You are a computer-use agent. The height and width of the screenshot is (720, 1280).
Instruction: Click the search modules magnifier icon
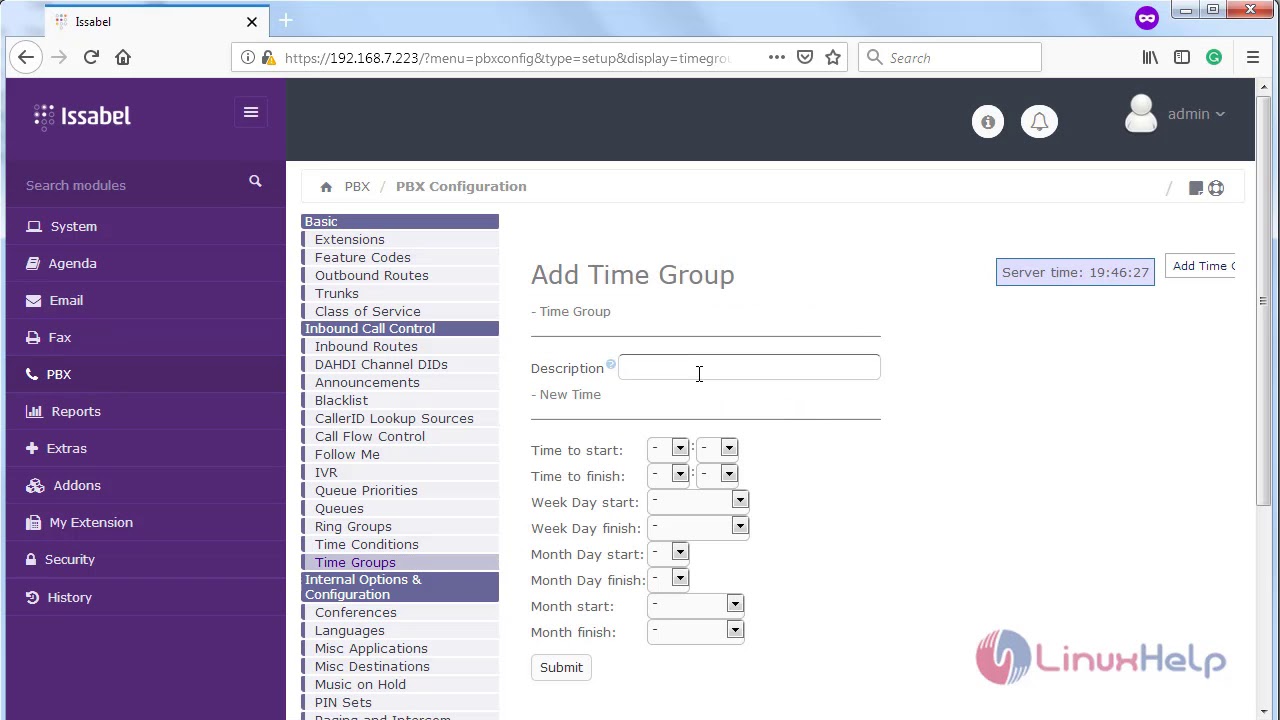coord(255,181)
